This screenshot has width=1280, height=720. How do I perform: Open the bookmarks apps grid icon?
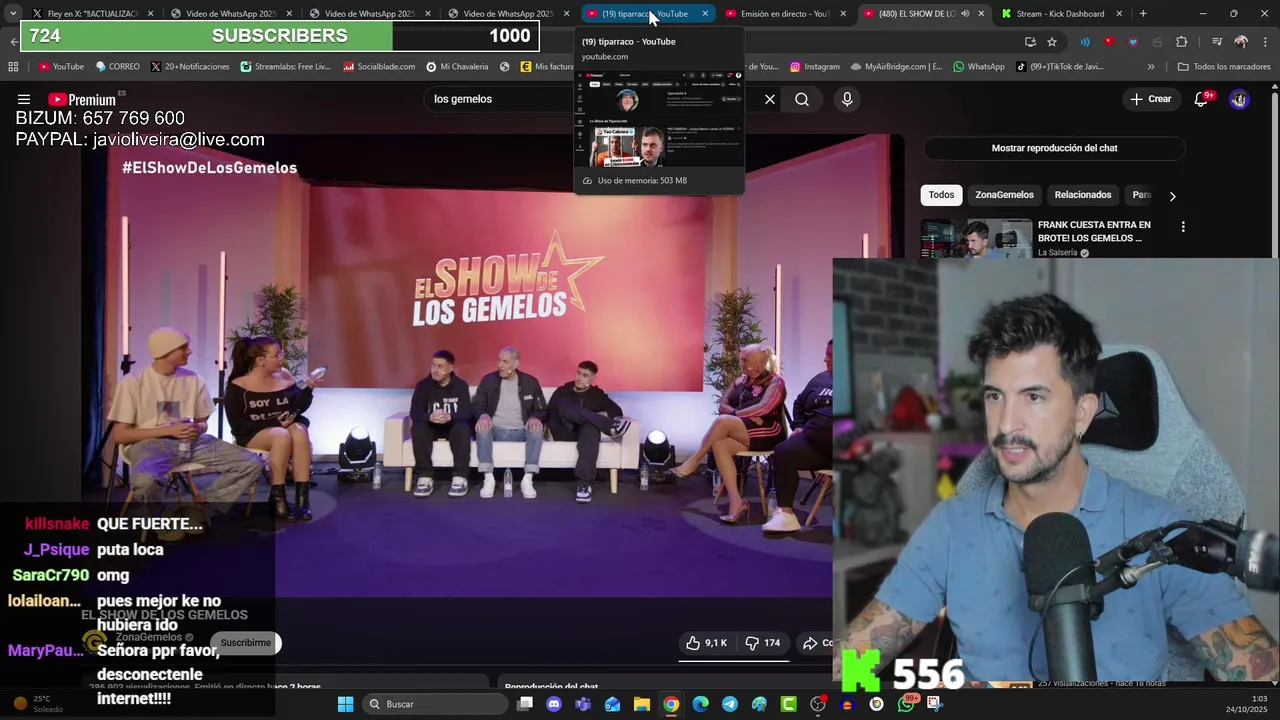coord(13,67)
